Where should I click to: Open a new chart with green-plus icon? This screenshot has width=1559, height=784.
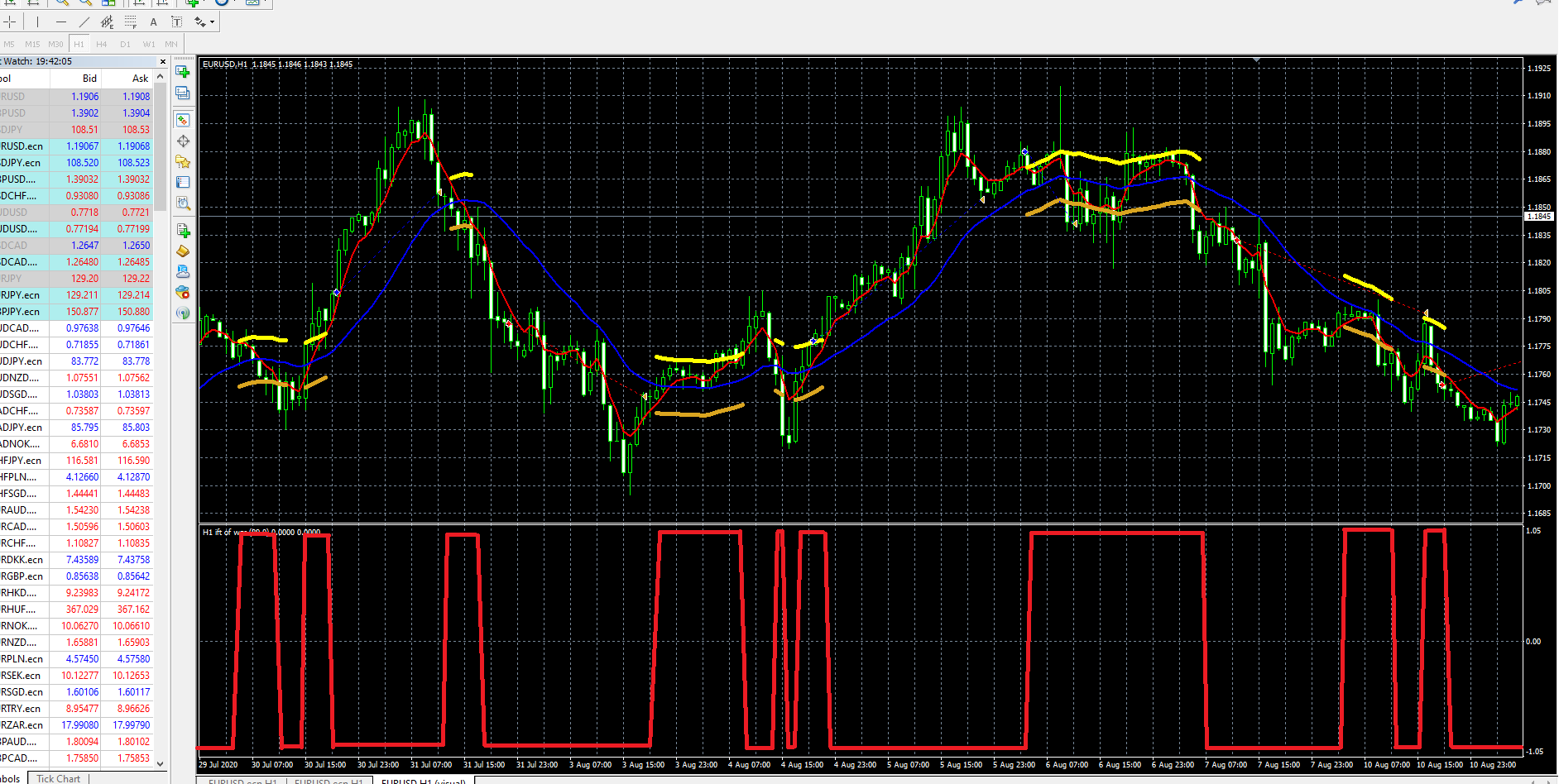[x=183, y=72]
